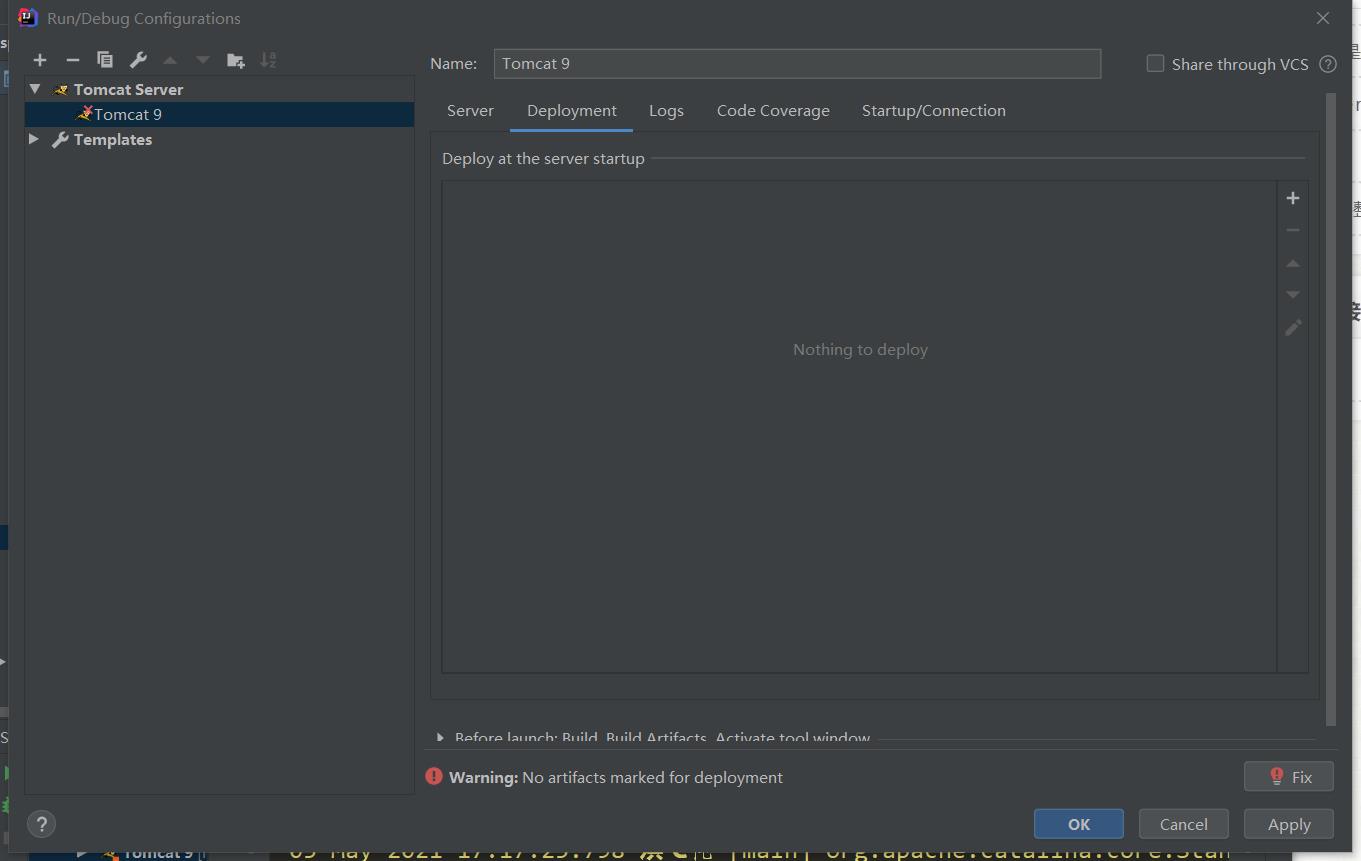Create new folder icon in left toolbar
1361x861 pixels.
click(236, 60)
